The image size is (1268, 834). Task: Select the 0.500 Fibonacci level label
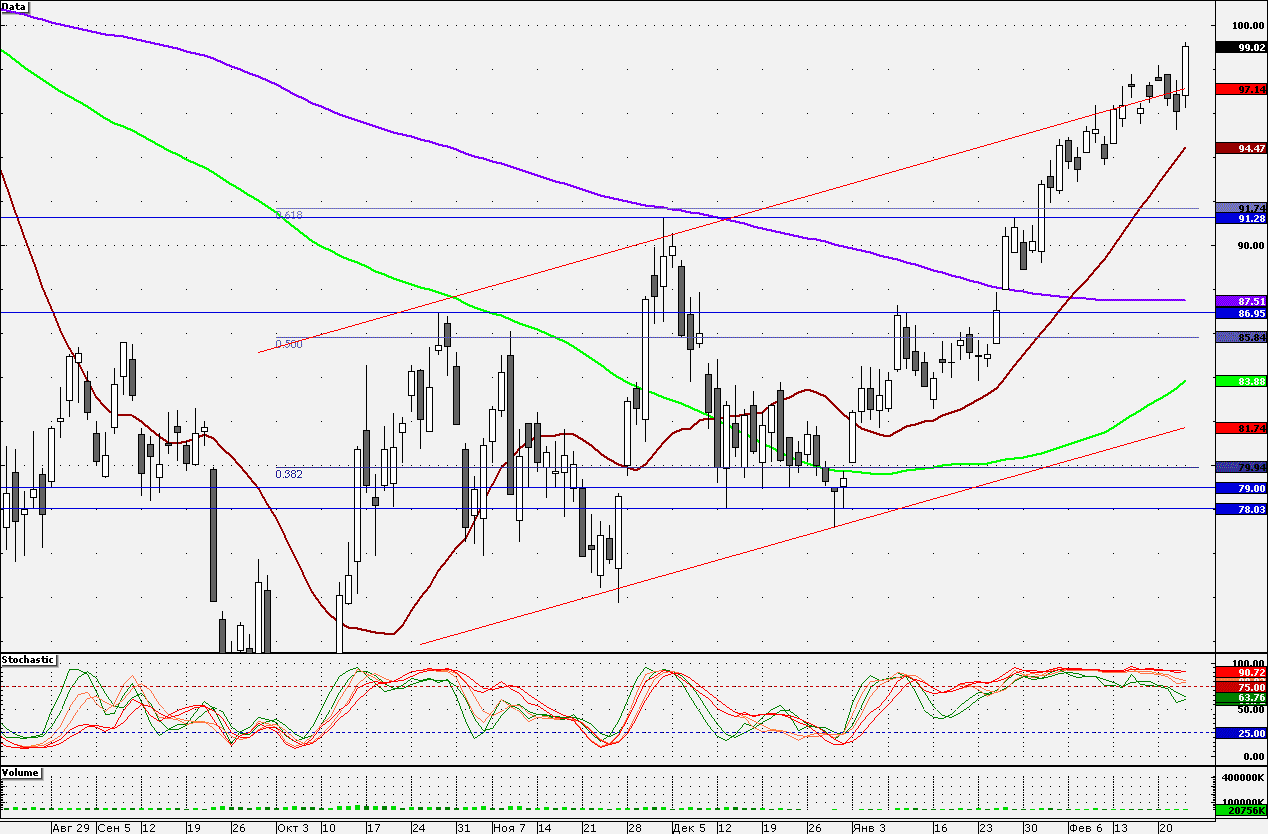(x=289, y=344)
